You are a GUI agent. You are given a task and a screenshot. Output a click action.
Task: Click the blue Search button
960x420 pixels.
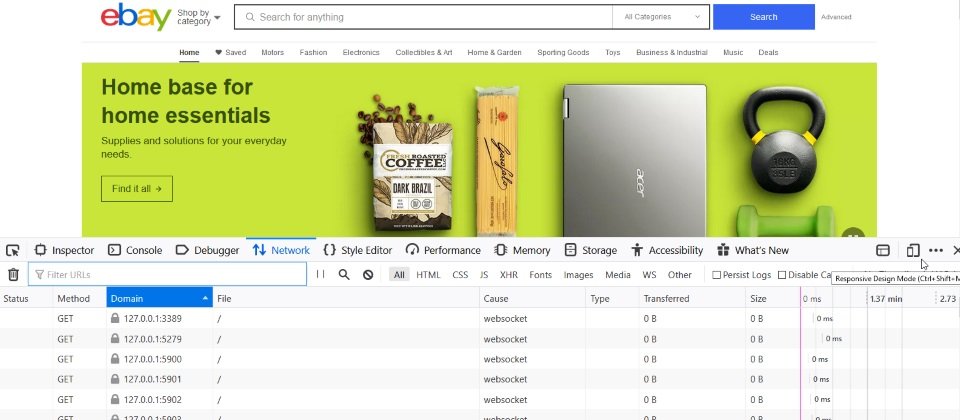pyautogui.click(x=763, y=17)
